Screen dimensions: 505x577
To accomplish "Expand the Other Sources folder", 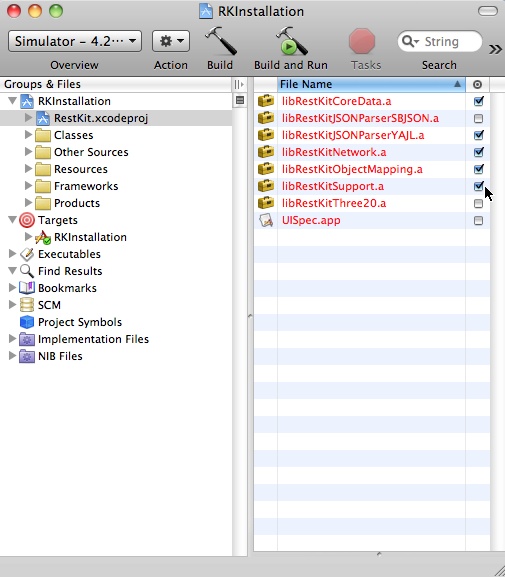I will click(x=28, y=152).
